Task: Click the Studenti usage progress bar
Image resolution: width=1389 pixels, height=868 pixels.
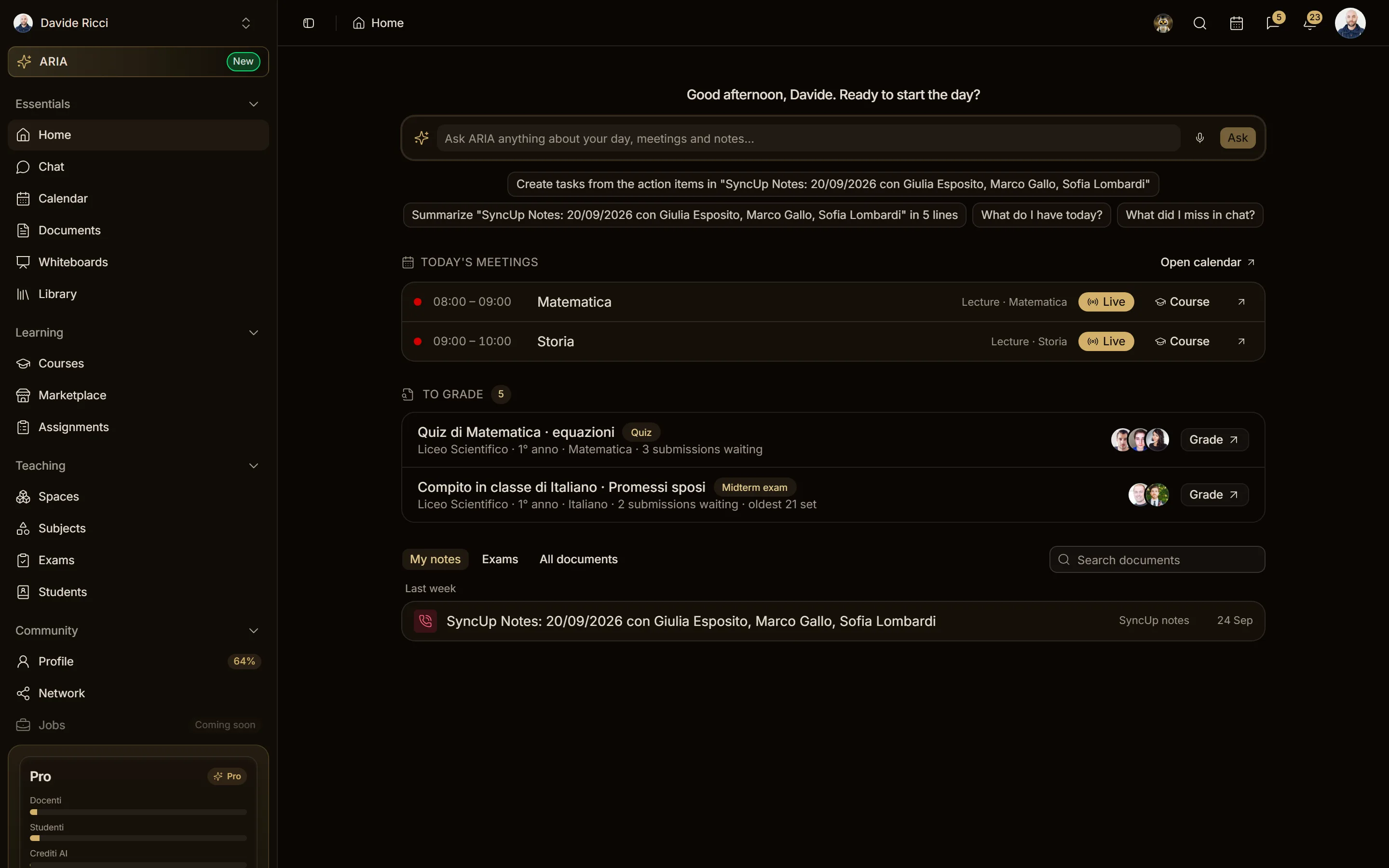Action: pos(138,838)
